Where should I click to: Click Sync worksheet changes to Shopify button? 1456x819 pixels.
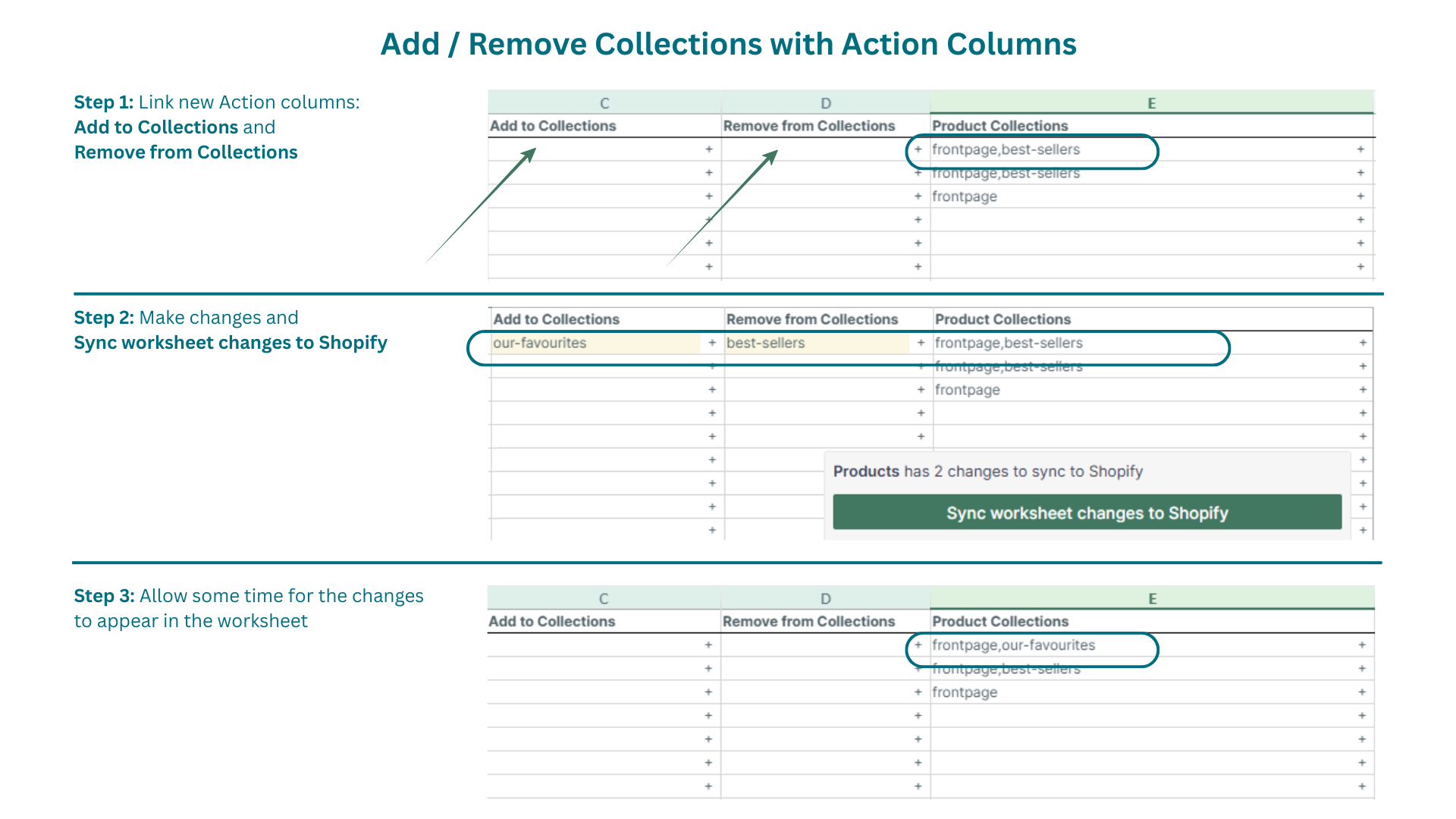1087,513
